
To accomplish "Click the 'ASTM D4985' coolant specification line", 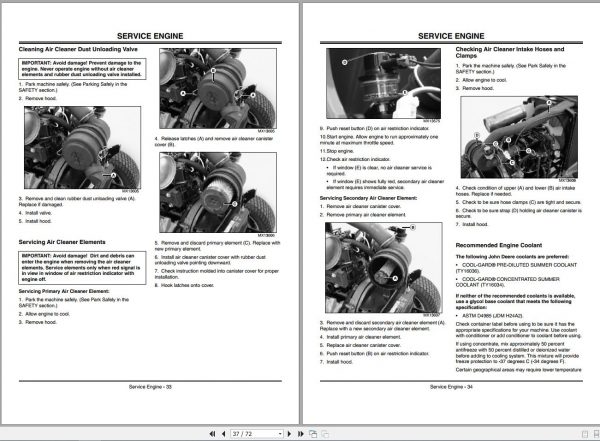I will click(x=489, y=315).
